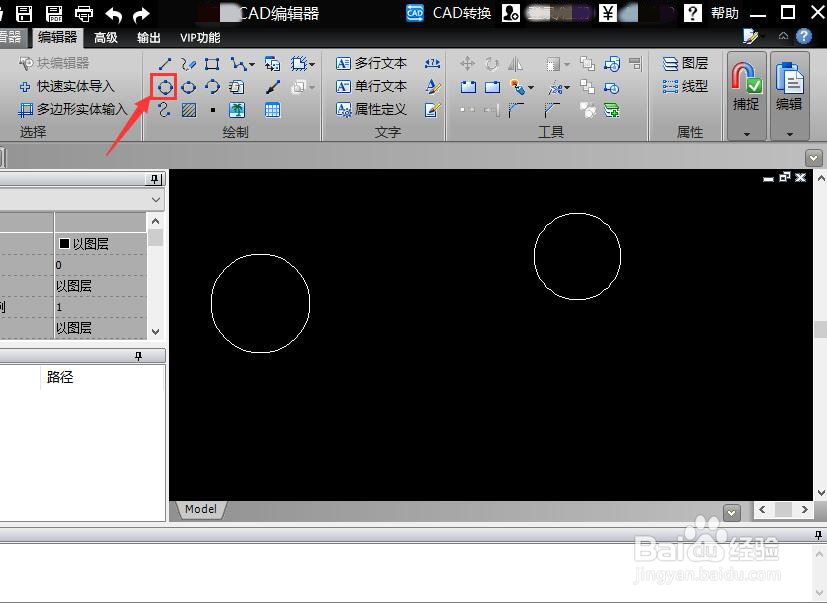
Task: Click the add-layer green plus icon
Action: pos(612,110)
